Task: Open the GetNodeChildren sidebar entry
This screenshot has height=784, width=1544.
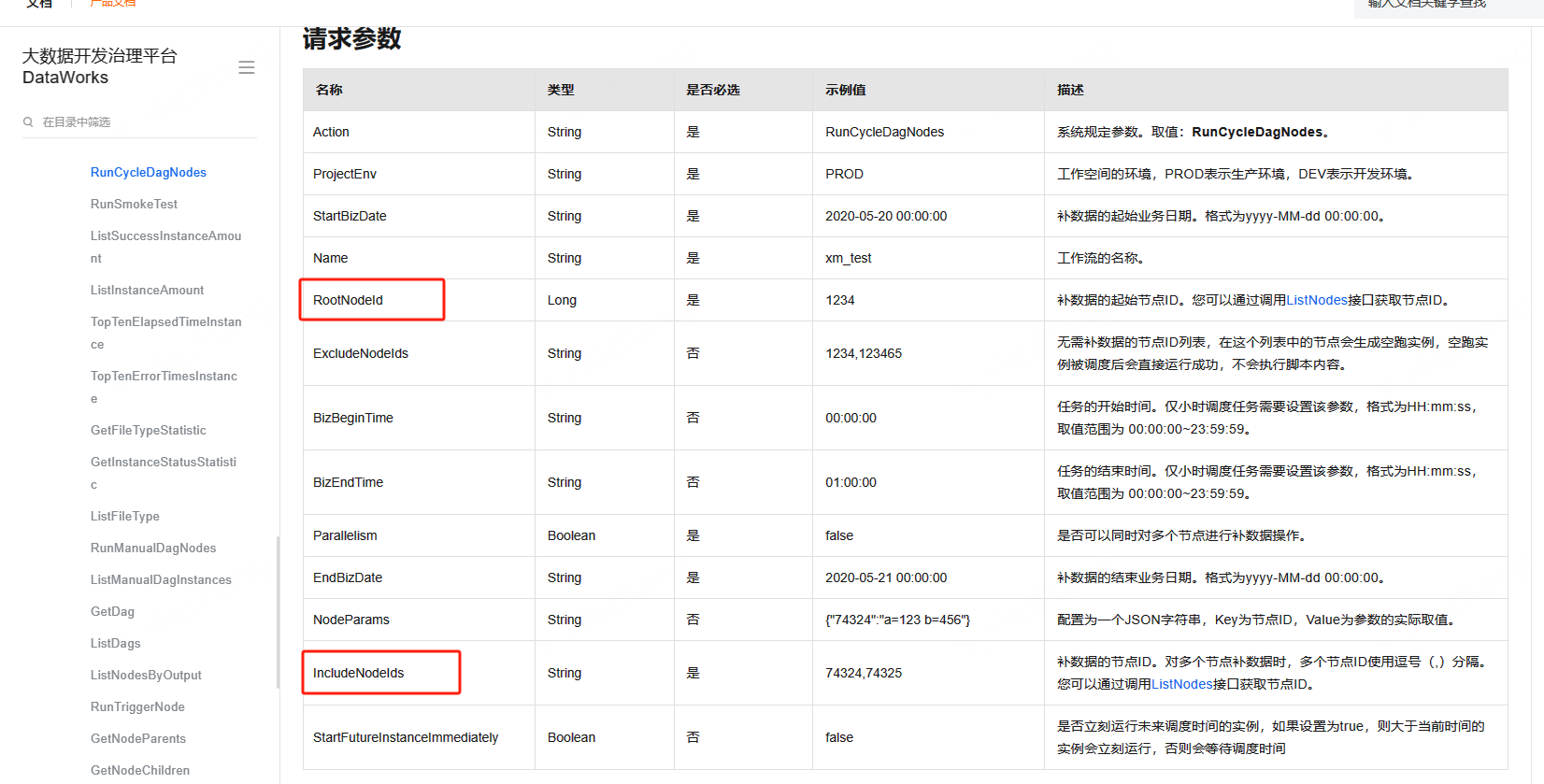Action: point(140,770)
